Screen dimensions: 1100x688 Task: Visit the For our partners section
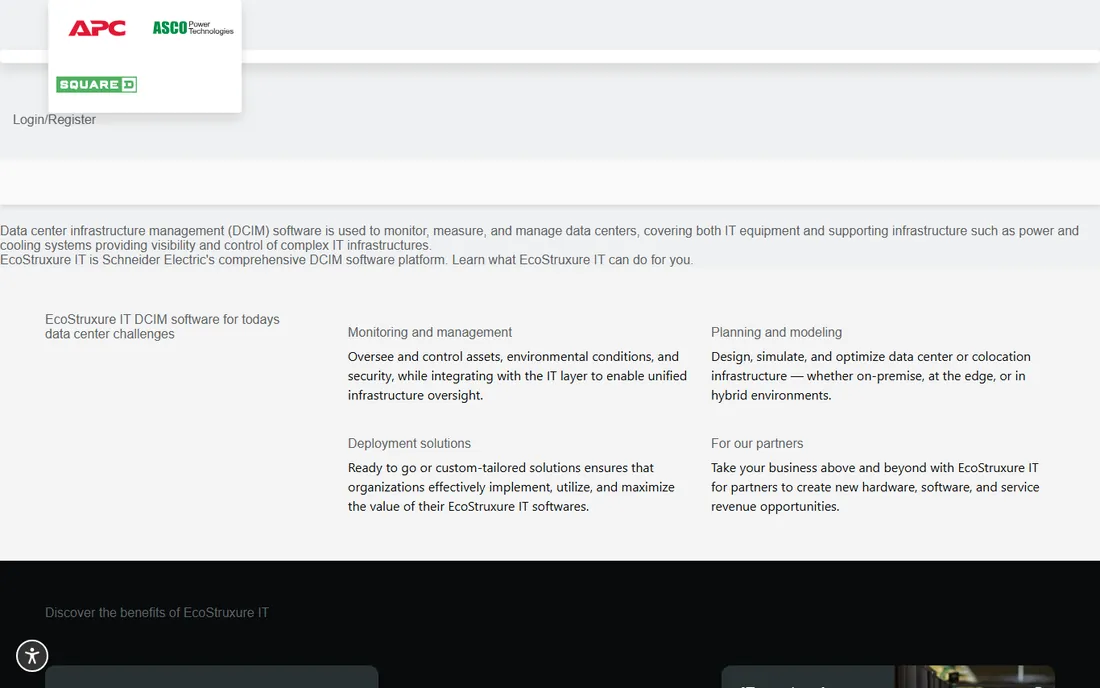pos(756,443)
